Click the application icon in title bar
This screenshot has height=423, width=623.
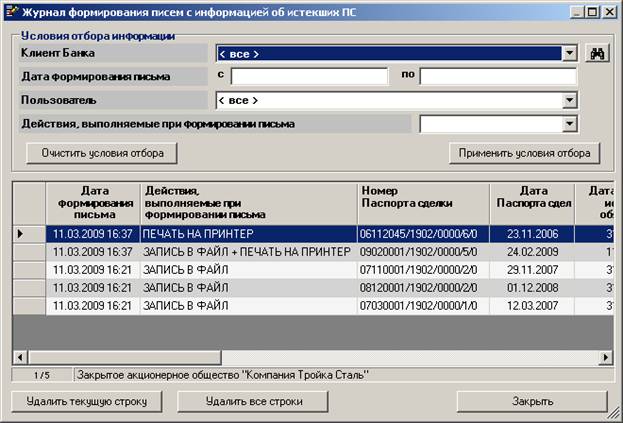tap(11, 11)
